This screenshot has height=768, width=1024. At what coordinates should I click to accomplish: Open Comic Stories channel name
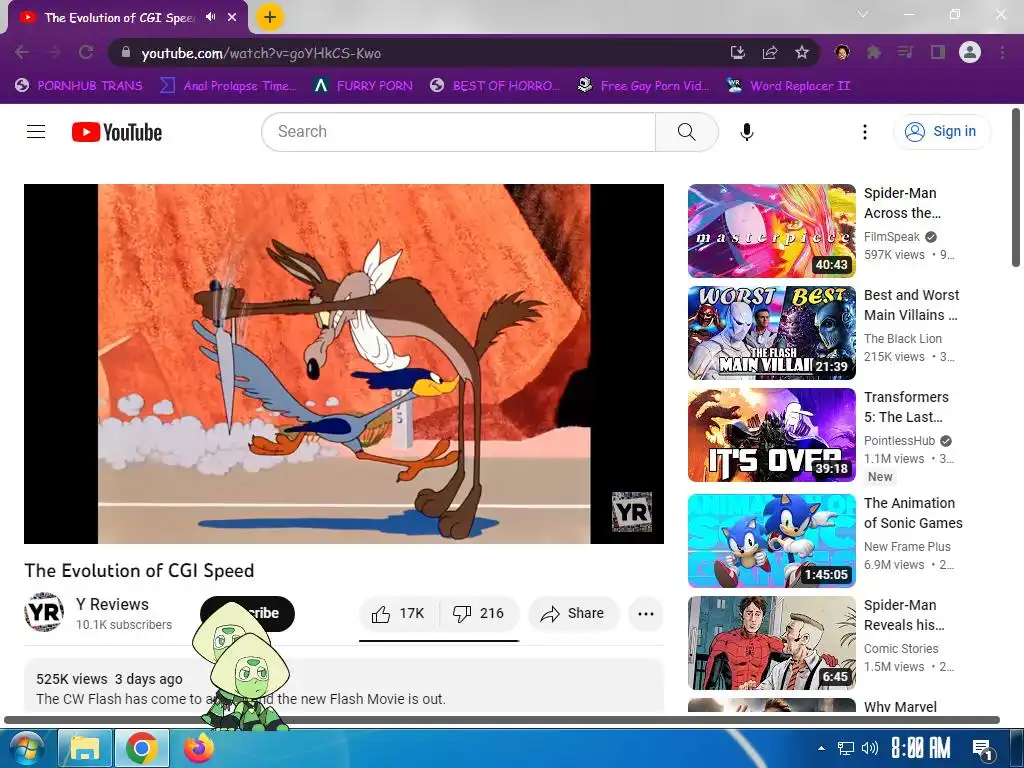tap(901, 648)
